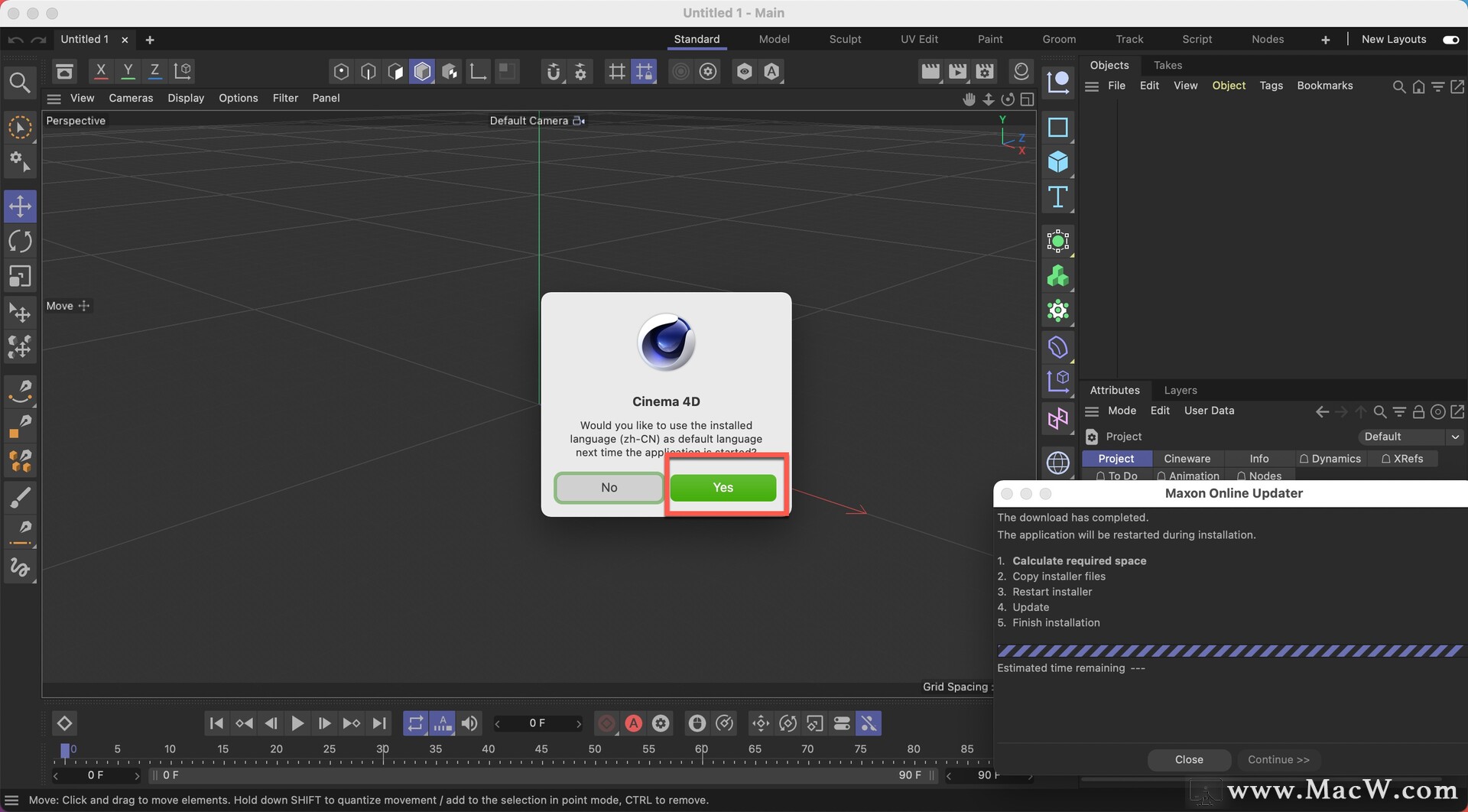This screenshot has width=1468, height=812.
Task: Open the status bar hamburger menu
Action: pos(11,801)
